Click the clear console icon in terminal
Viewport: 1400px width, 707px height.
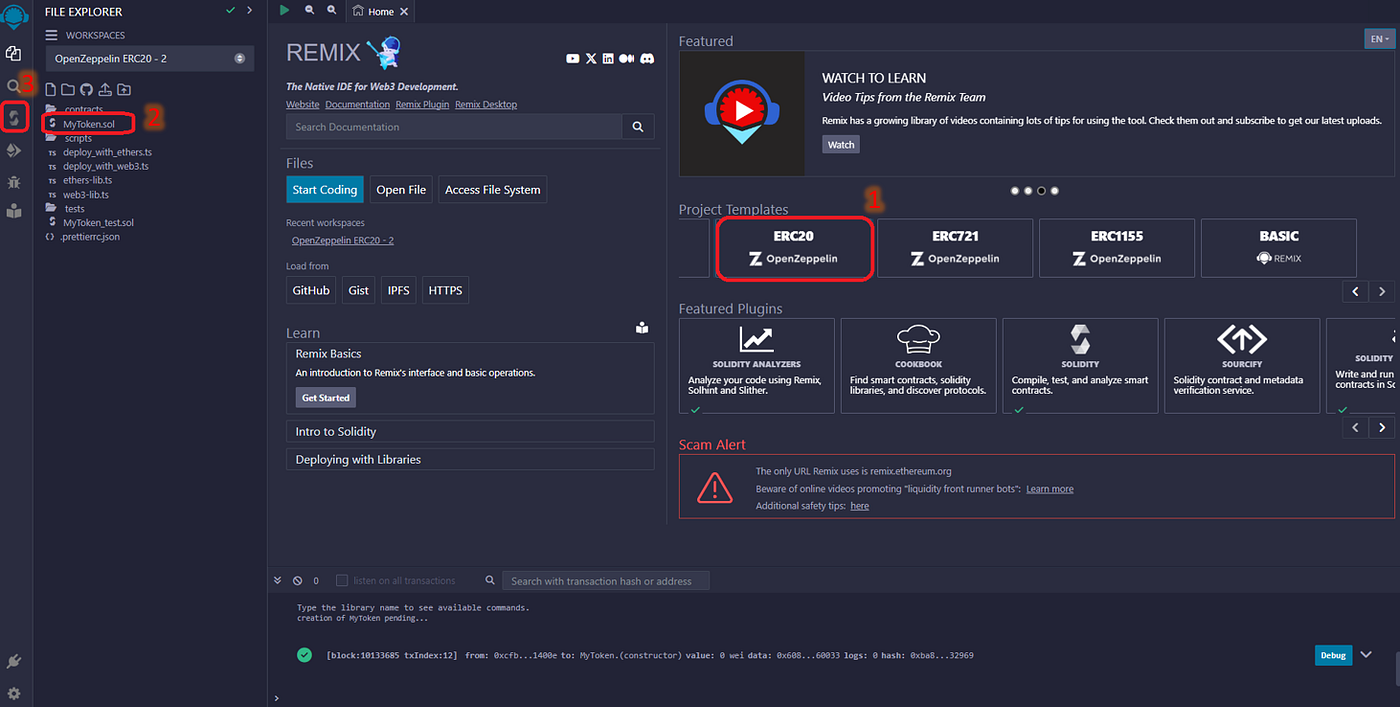click(298, 581)
